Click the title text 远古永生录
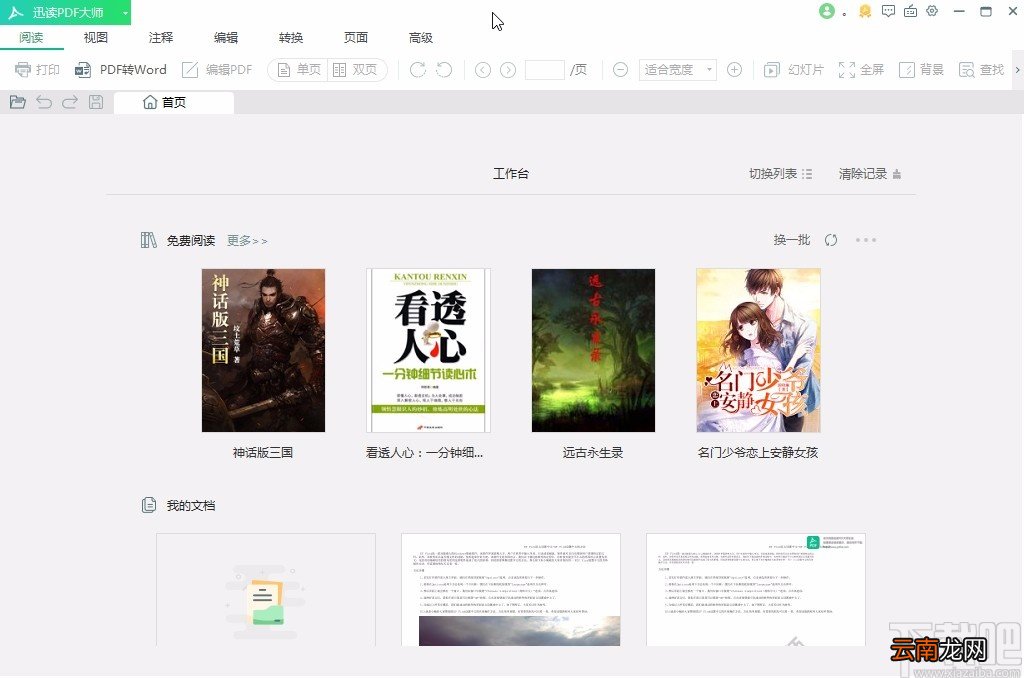The width and height of the screenshot is (1024, 678). tap(593, 453)
